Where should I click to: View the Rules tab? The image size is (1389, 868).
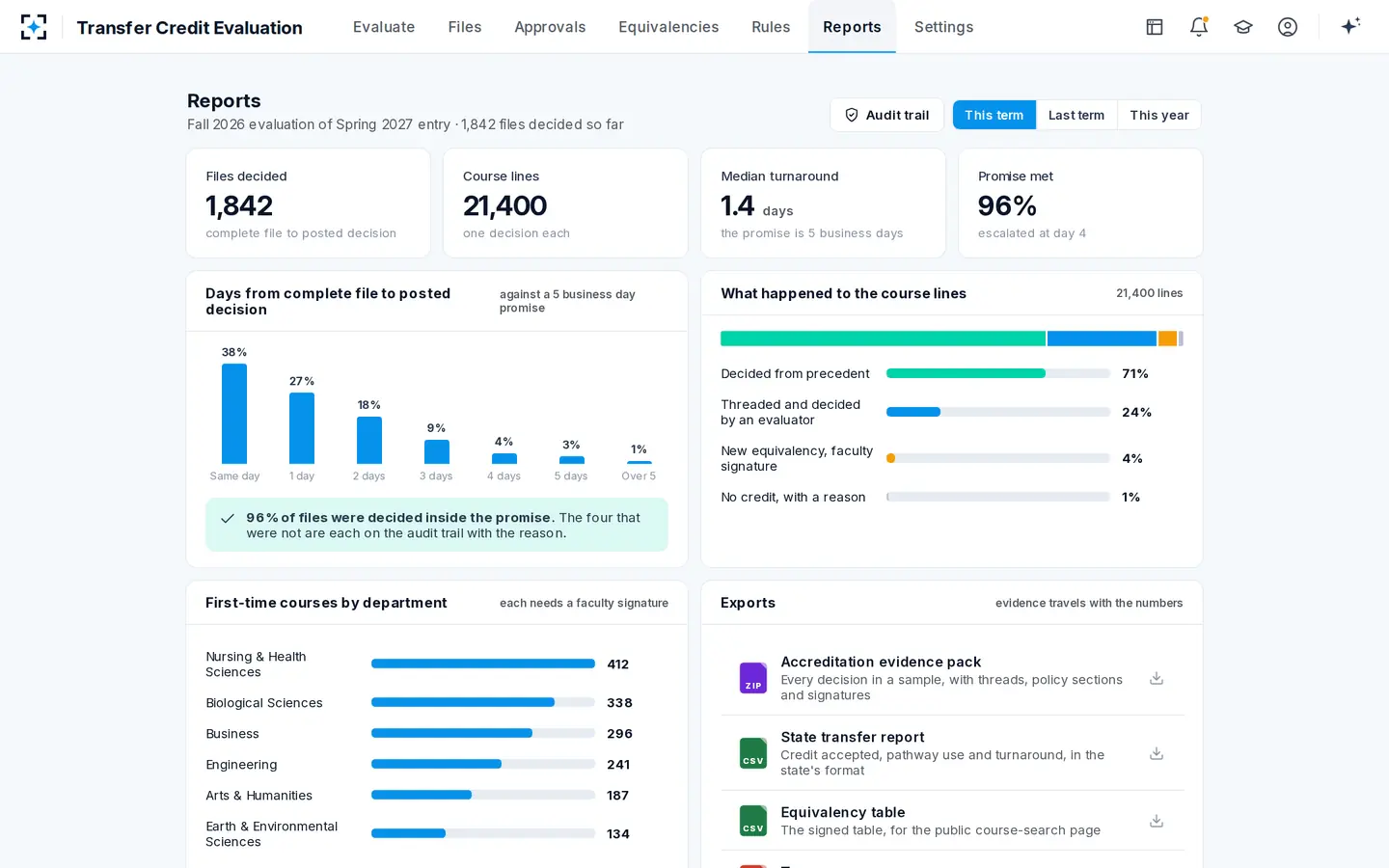click(771, 27)
